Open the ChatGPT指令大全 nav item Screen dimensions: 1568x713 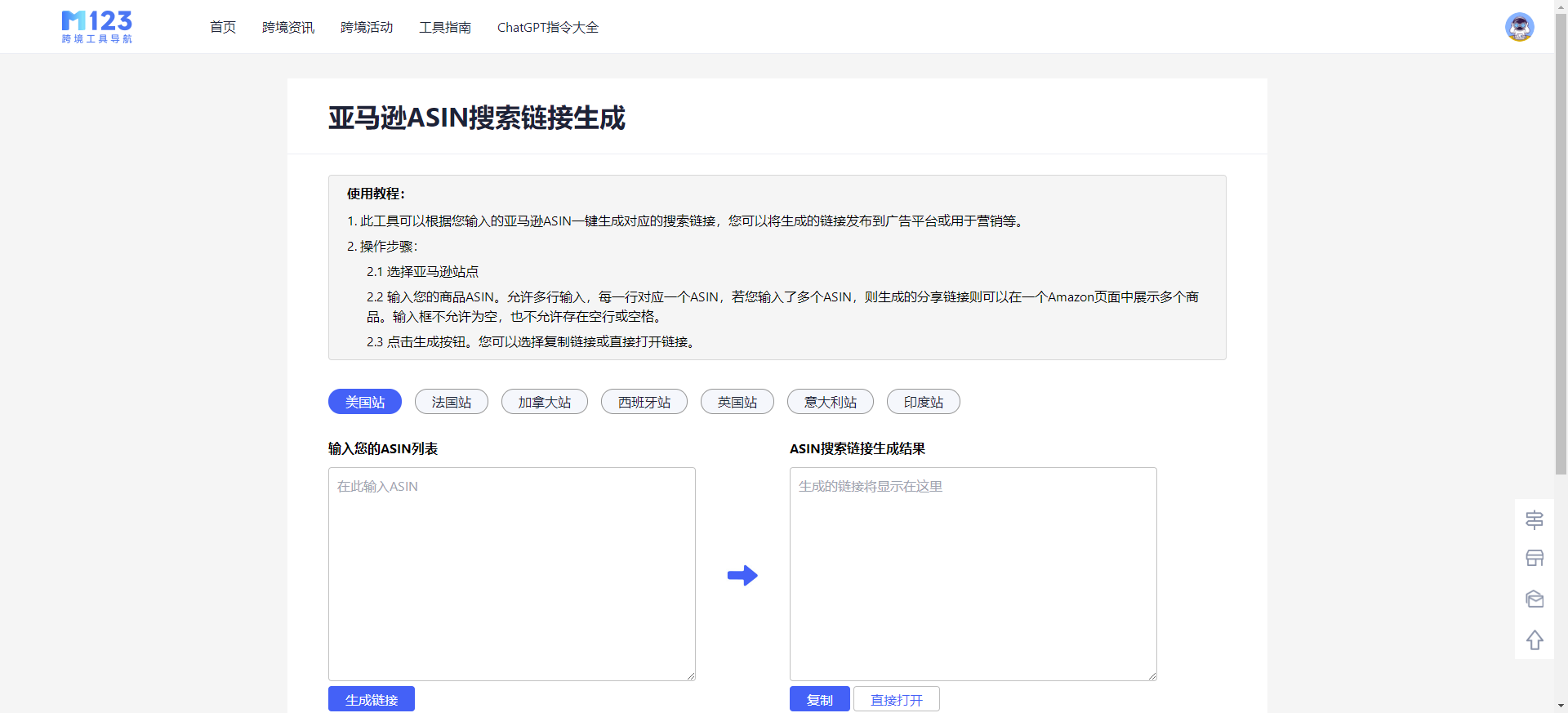[x=548, y=27]
